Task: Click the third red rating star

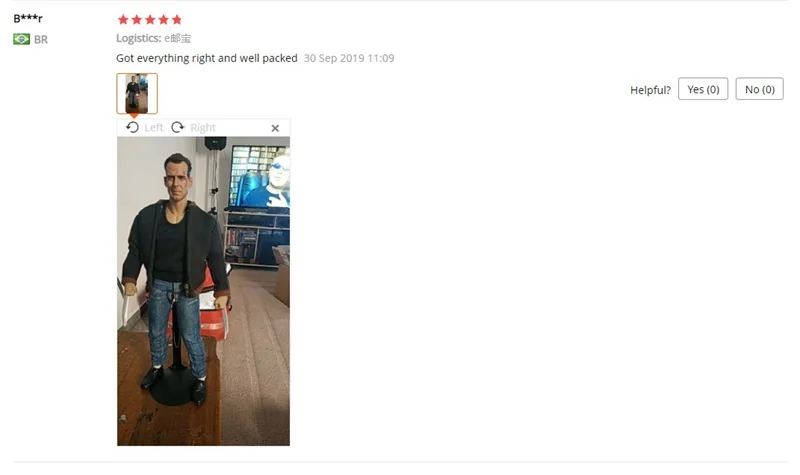Action: click(150, 19)
